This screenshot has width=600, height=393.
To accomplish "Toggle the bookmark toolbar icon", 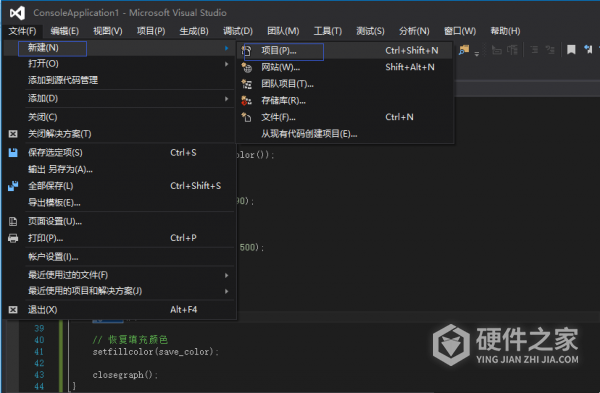I will point(571,50).
